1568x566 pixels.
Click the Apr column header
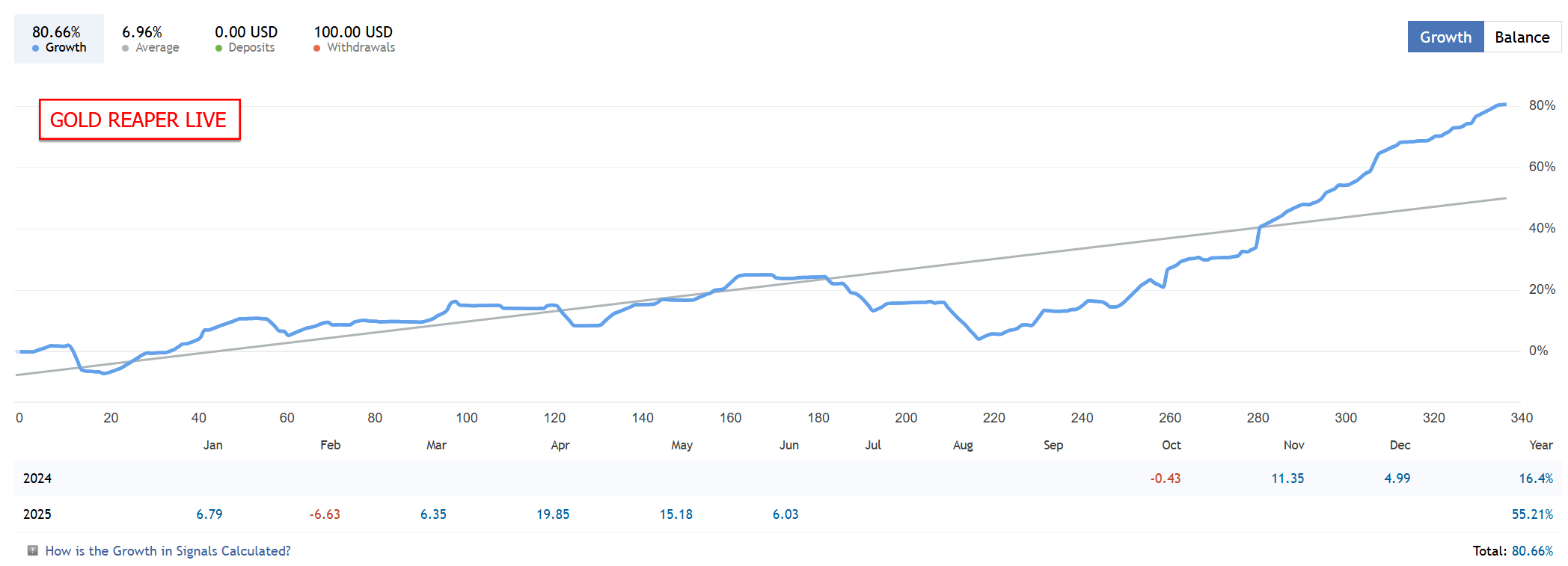560,445
